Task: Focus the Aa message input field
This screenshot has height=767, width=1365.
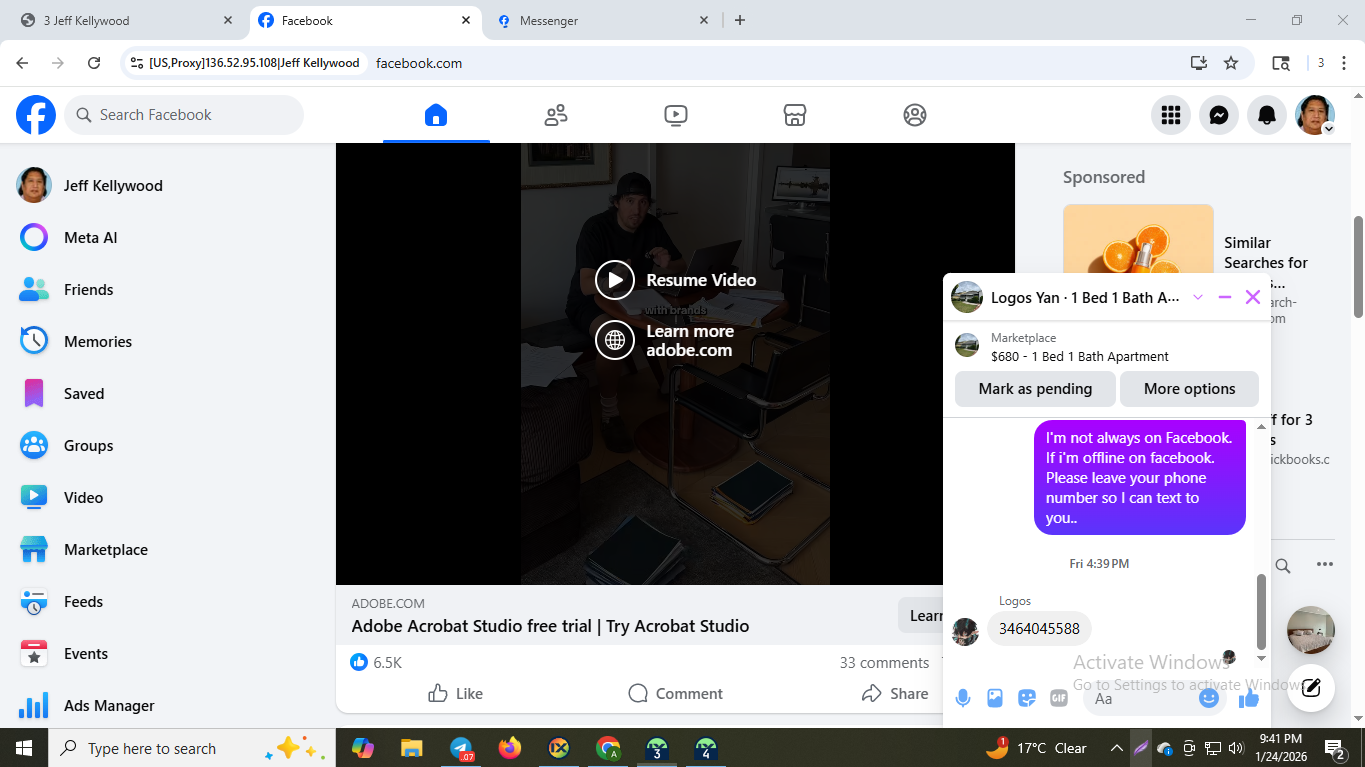Action: tap(1142, 698)
